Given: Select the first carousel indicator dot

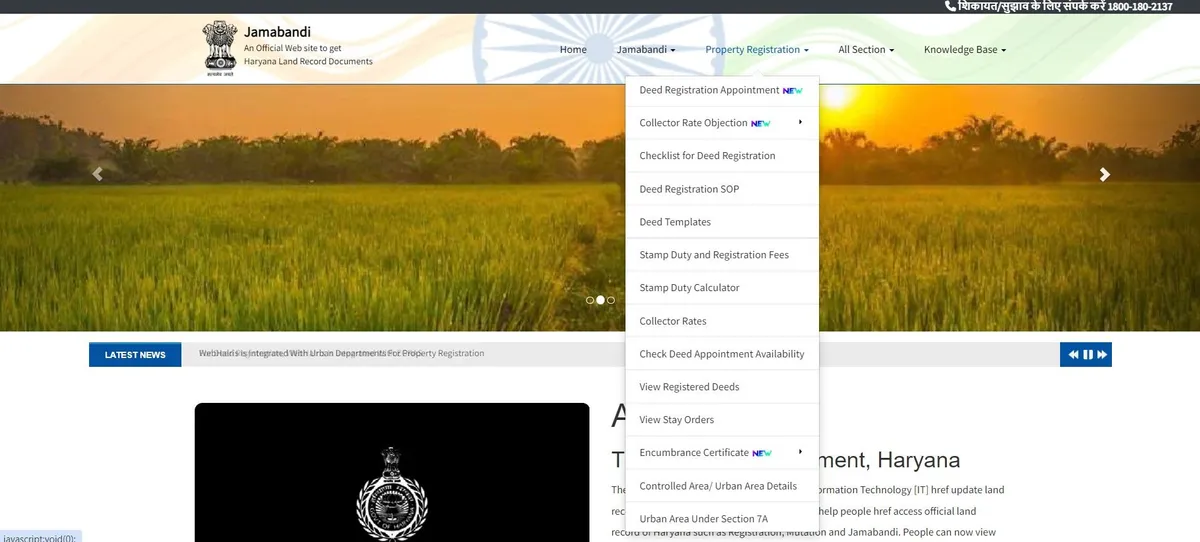Looking at the screenshot, I should point(590,300).
